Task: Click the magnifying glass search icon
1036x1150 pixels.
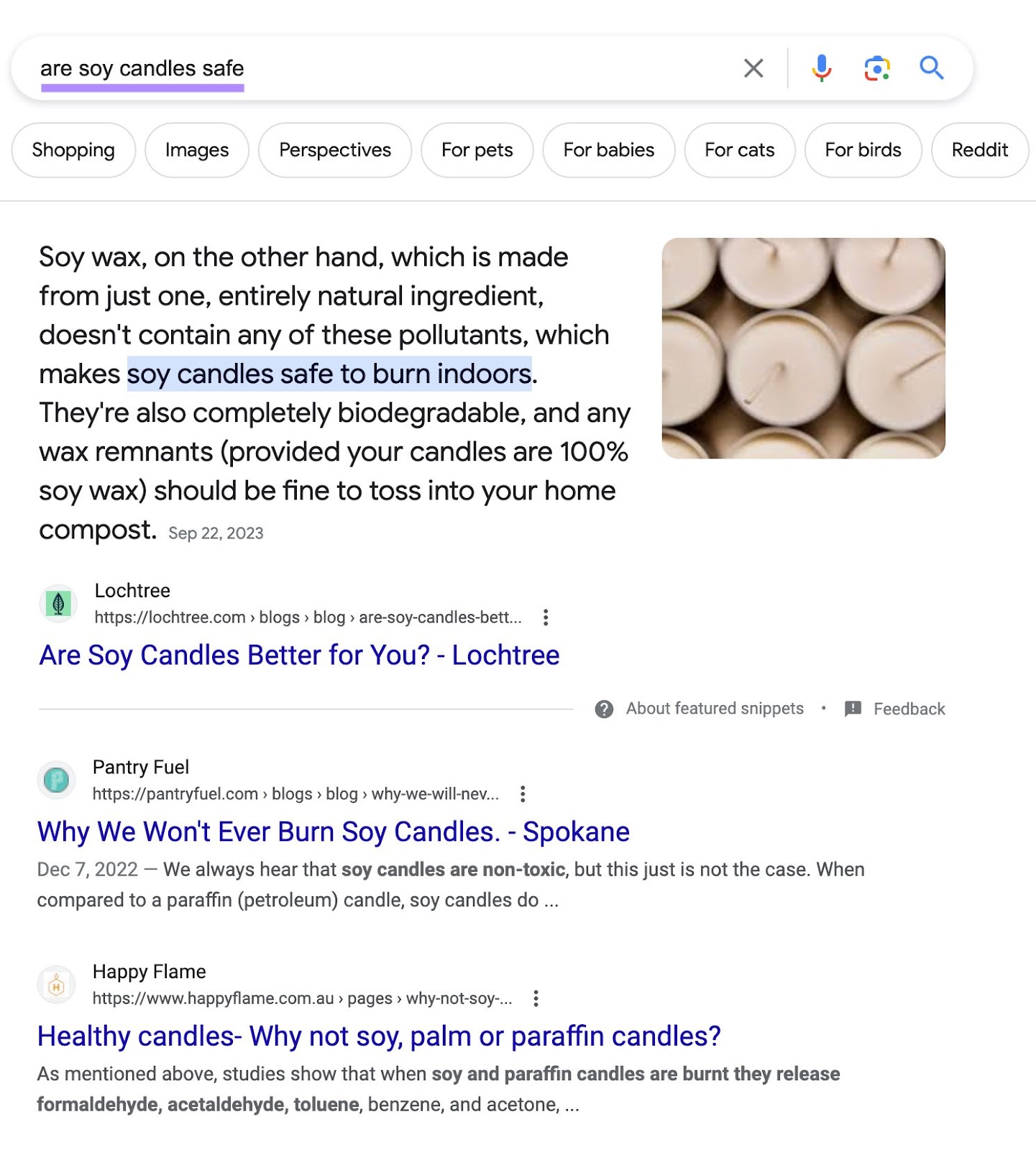Action: pyautogui.click(x=932, y=68)
